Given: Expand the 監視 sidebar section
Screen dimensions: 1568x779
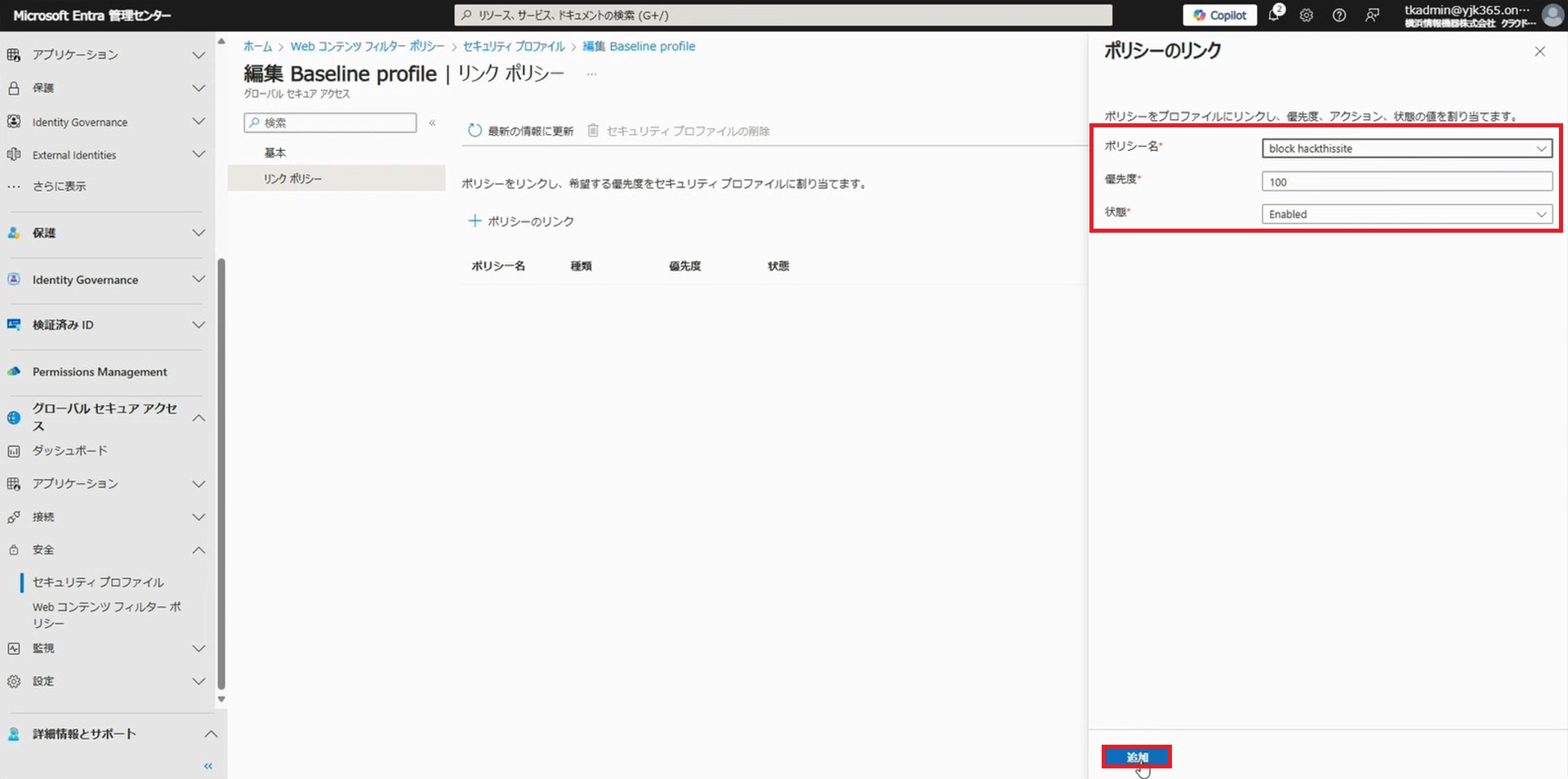Looking at the screenshot, I should 198,648.
